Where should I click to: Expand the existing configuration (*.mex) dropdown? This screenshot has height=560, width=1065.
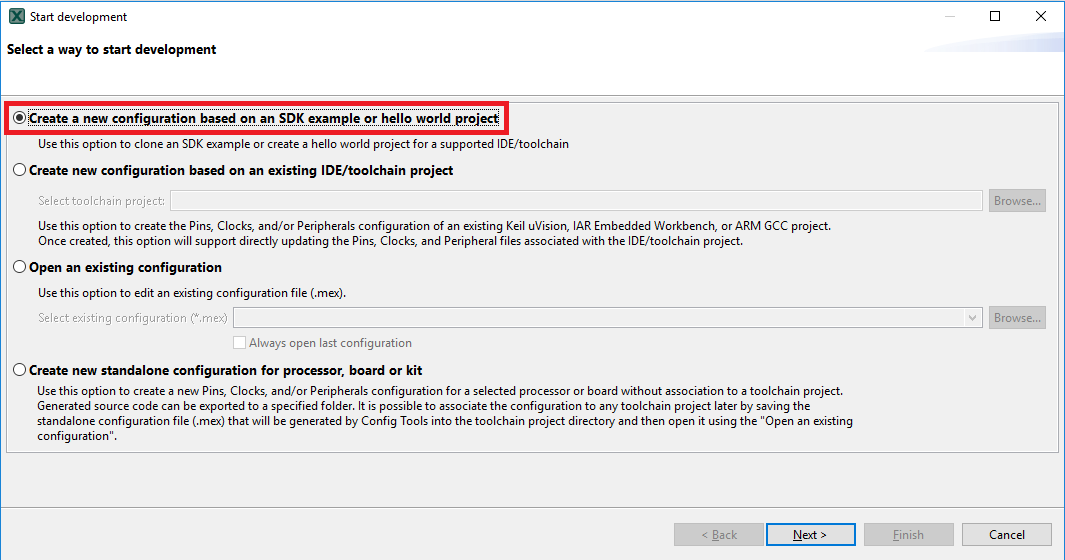pyautogui.click(x=973, y=318)
